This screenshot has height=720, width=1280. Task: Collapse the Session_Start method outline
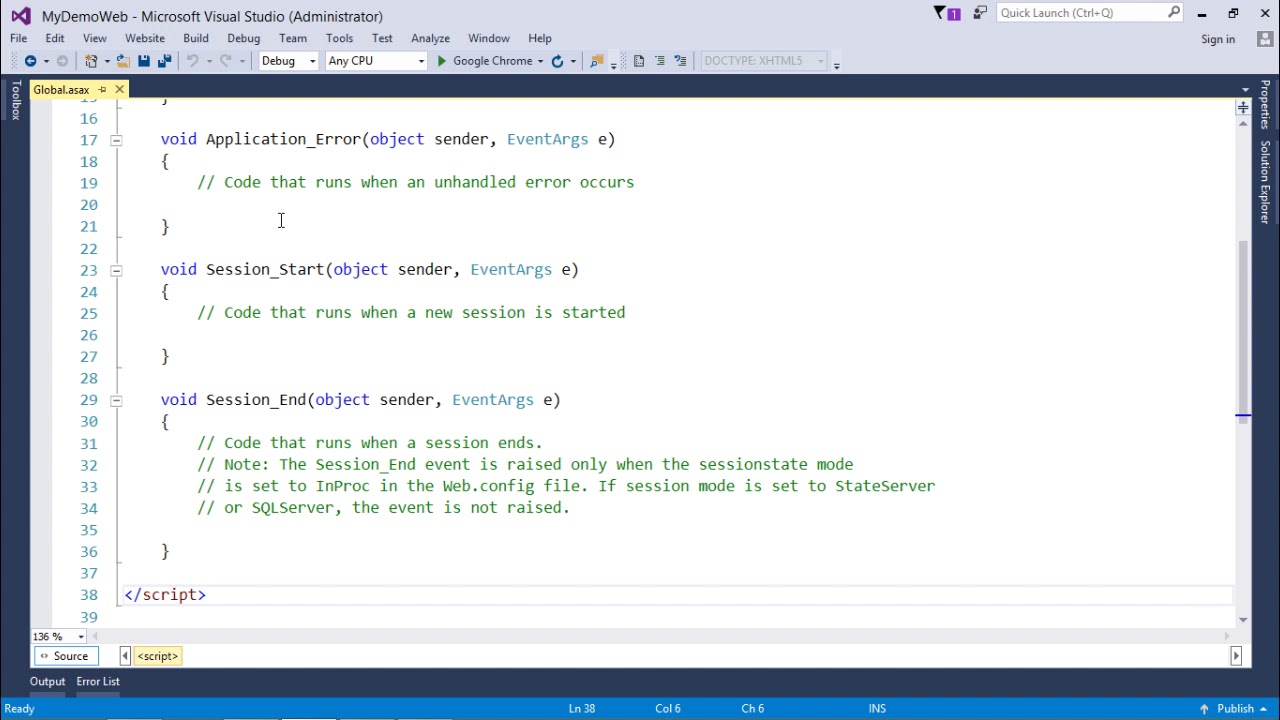point(116,270)
